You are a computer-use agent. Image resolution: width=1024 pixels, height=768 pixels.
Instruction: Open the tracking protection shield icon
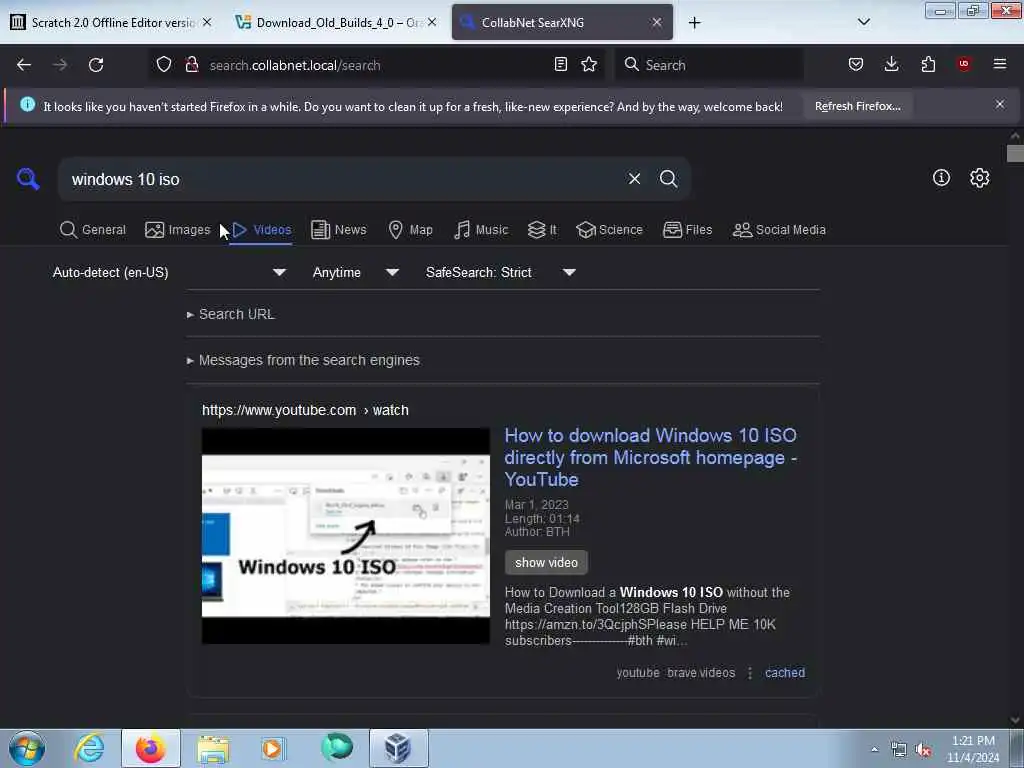tap(164, 64)
